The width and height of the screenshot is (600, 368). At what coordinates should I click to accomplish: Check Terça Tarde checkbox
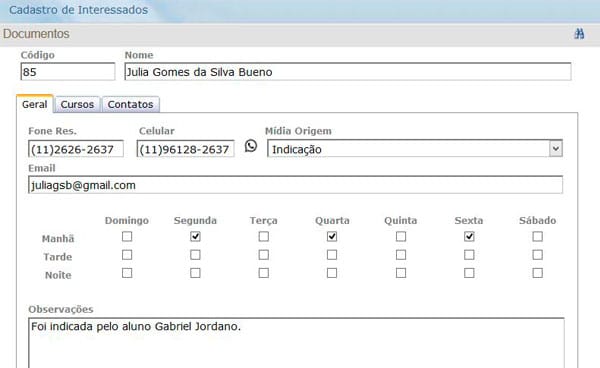click(264, 255)
